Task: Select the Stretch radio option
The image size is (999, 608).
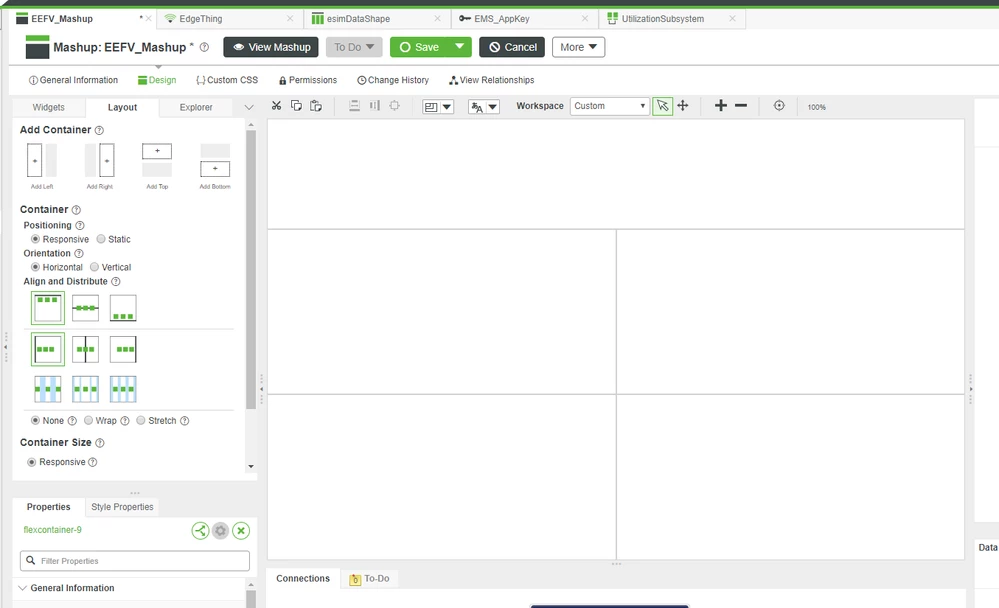Action: point(141,421)
